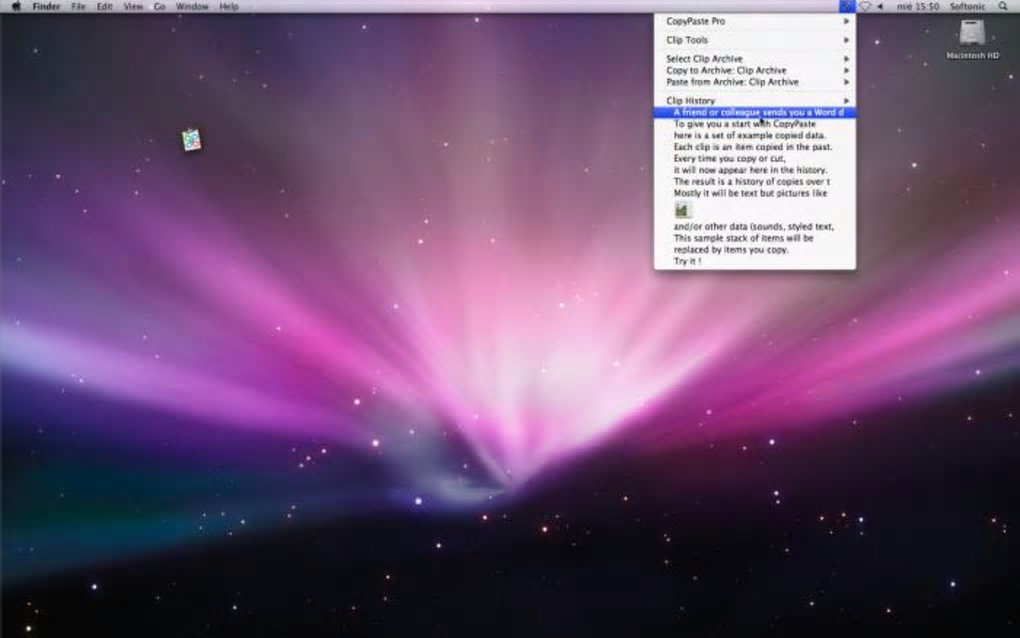This screenshot has height=638, width=1020.
Task: Expand the Clip Tools submenu arrow
Action: point(846,40)
